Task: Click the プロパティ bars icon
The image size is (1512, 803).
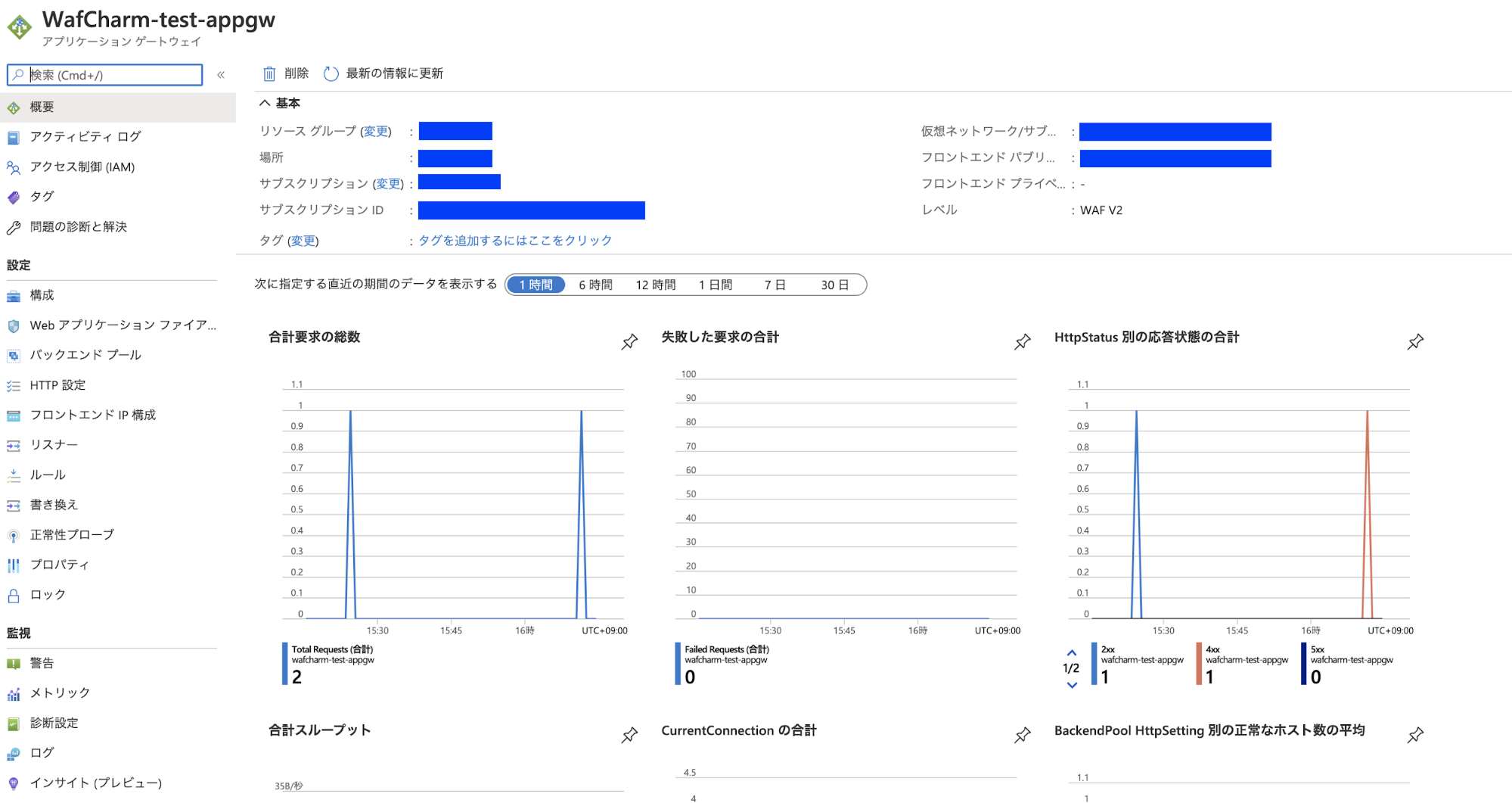Action: click(x=14, y=565)
